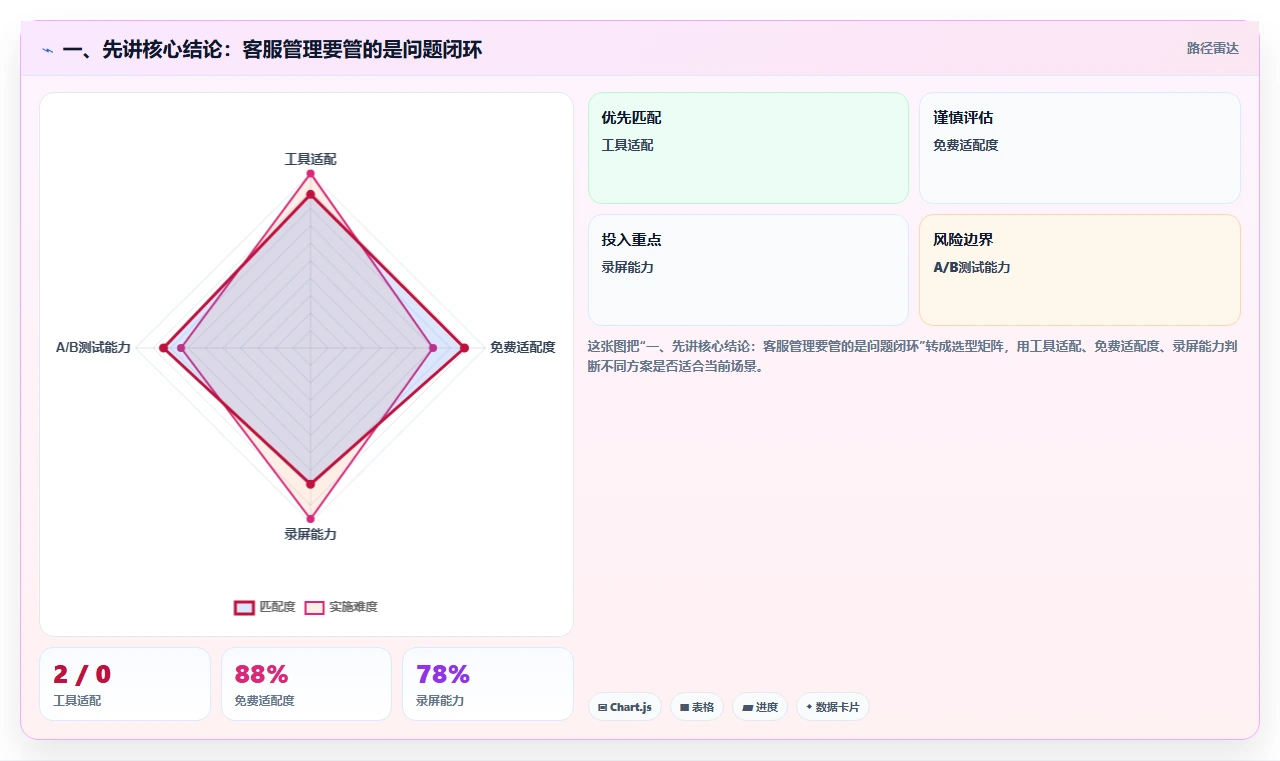Image resolution: width=1280 pixels, height=761 pixels.
Task: Click the 免费适配度 axis label on the radar
Action: coord(522,347)
